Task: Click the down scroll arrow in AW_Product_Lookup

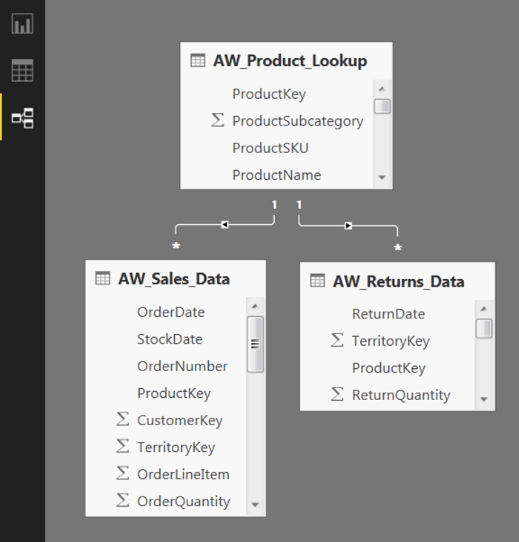Action: click(x=382, y=177)
